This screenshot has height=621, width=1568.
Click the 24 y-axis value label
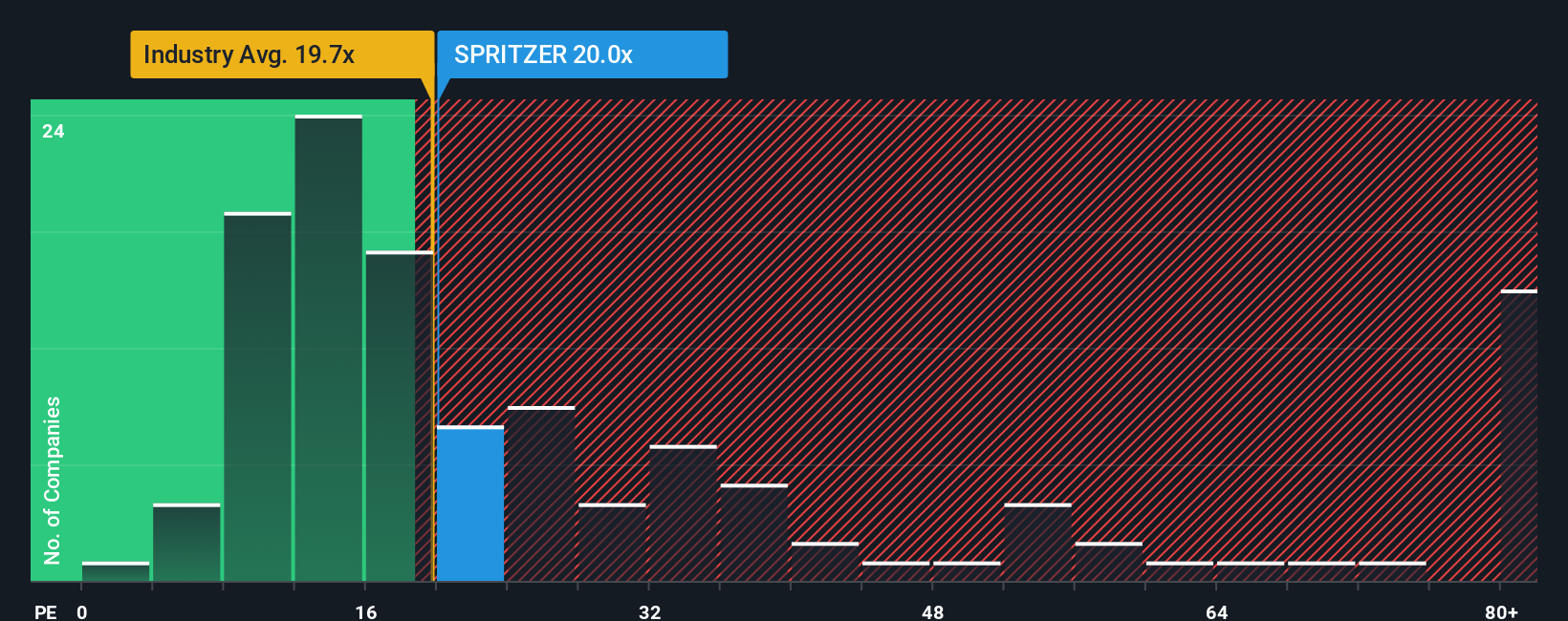[x=54, y=131]
